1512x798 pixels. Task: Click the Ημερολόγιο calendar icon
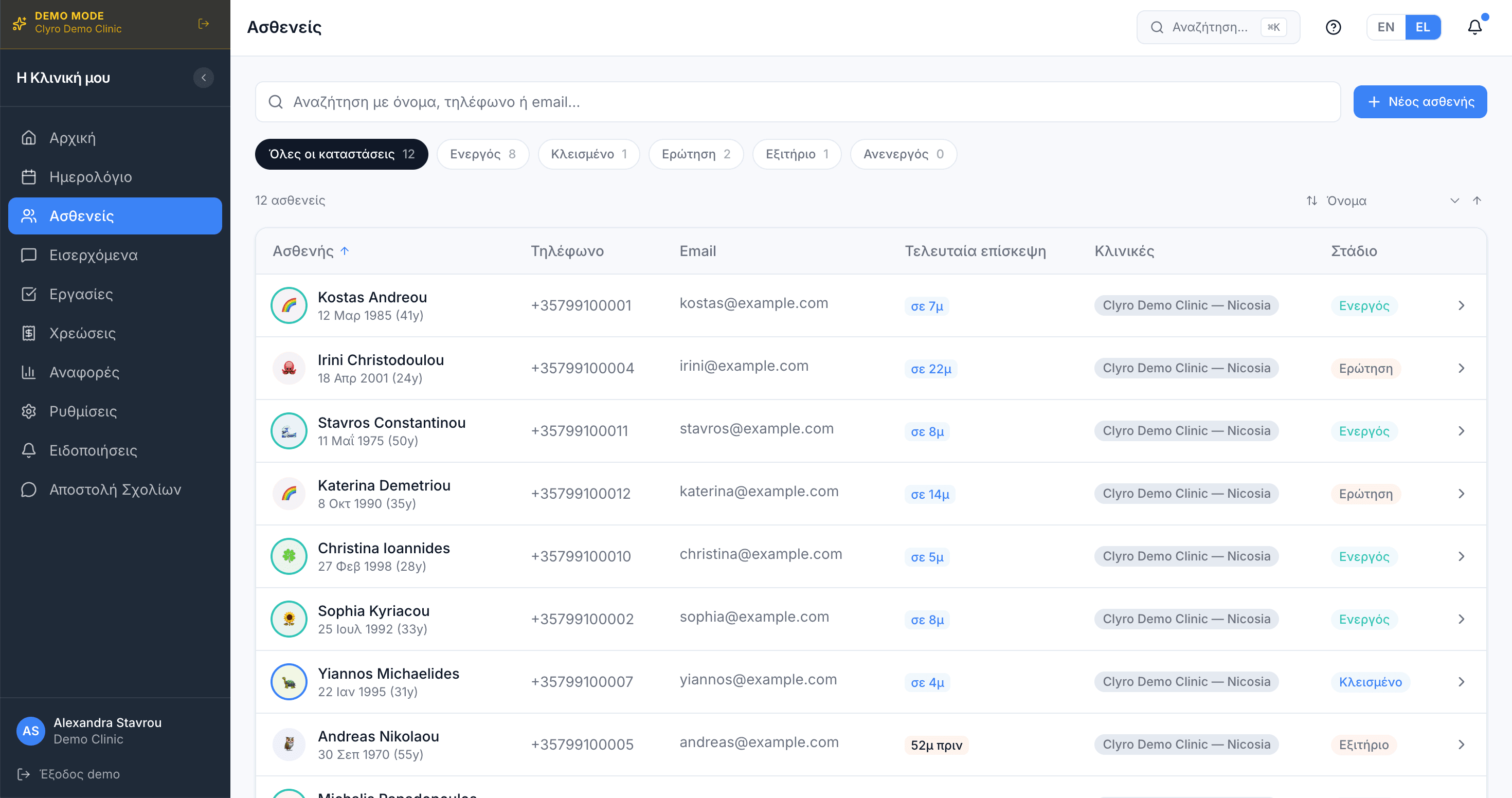pos(29,176)
